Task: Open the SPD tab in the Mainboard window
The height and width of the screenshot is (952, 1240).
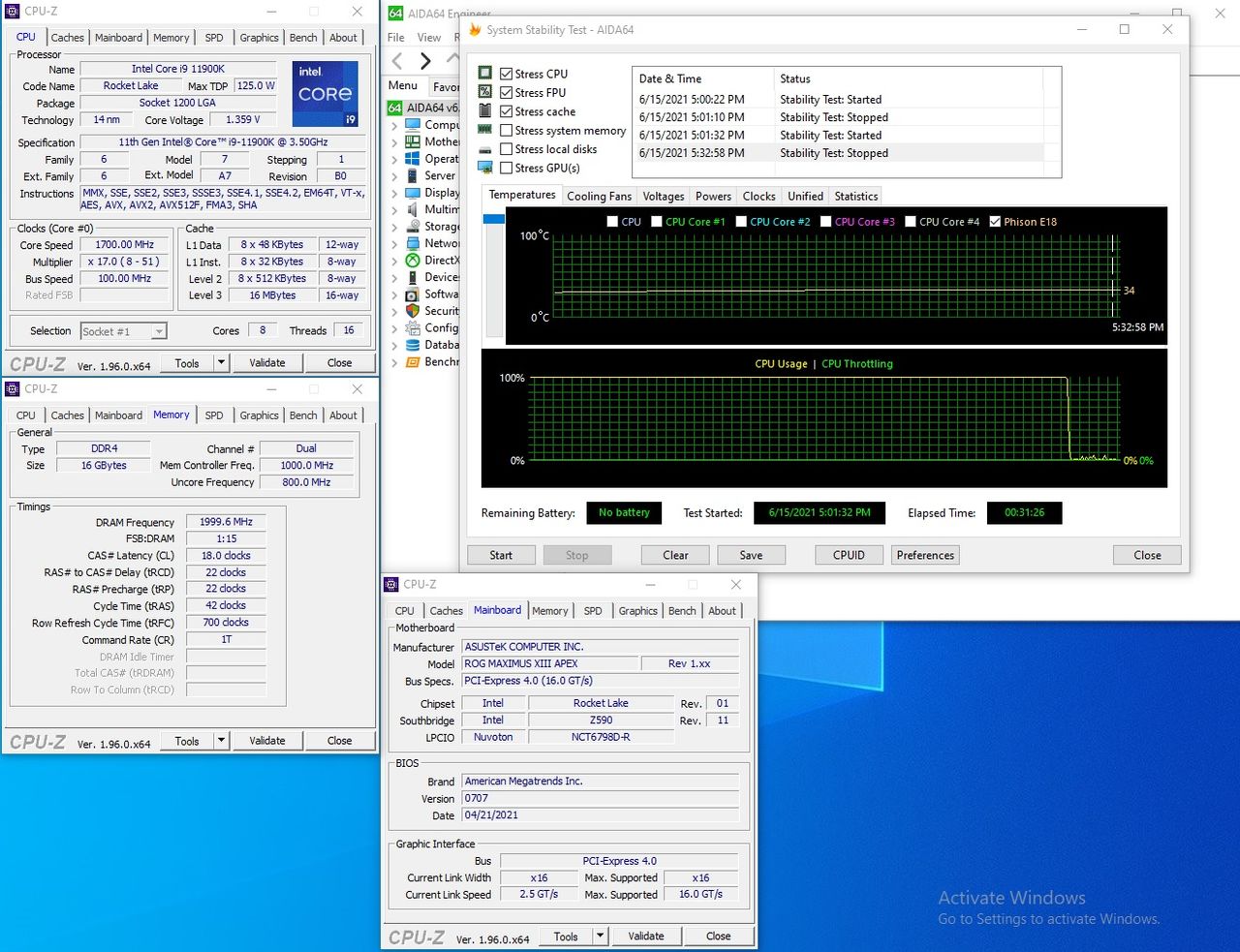Action: point(593,611)
